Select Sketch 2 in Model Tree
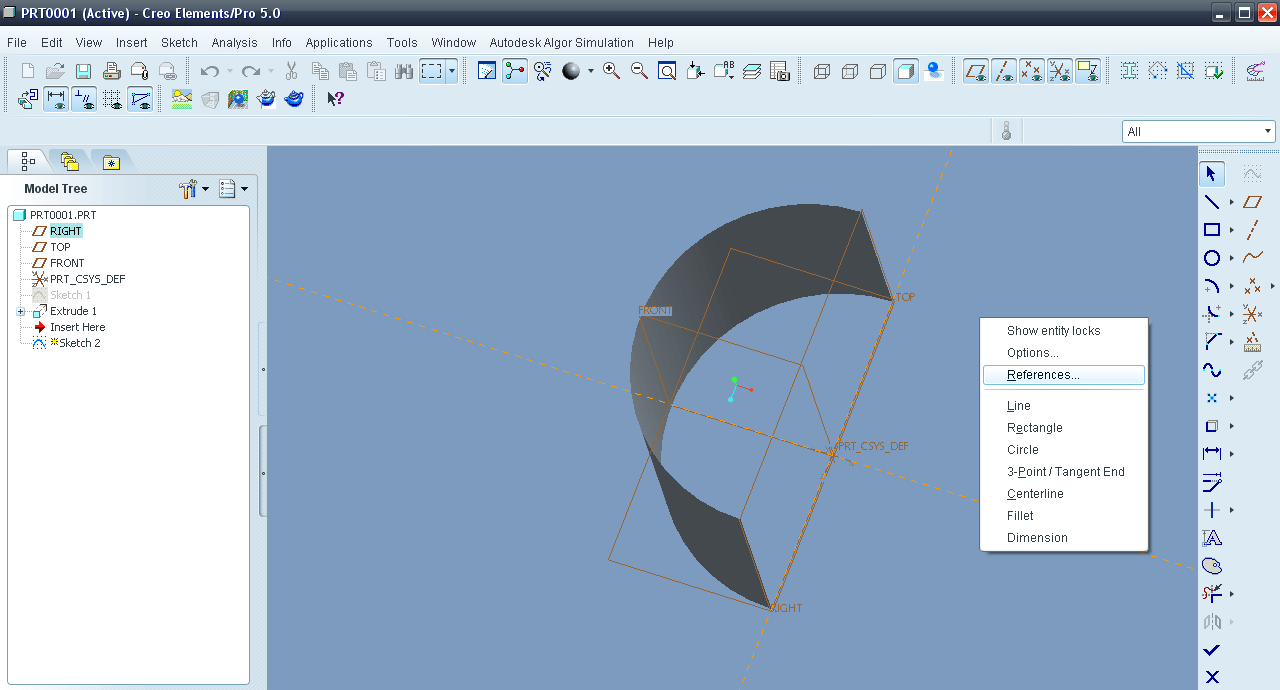This screenshot has width=1280, height=690. click(79, 343)
